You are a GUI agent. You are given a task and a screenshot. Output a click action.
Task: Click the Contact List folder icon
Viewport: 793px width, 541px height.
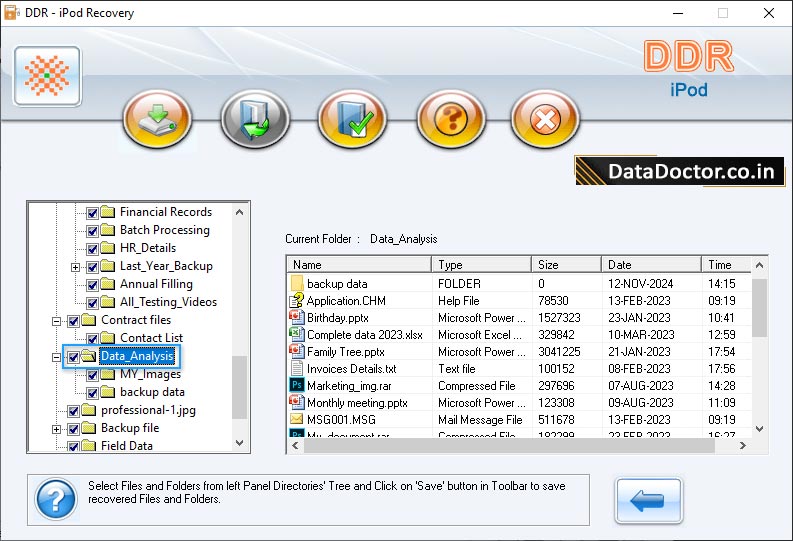[x=107, y=338]
